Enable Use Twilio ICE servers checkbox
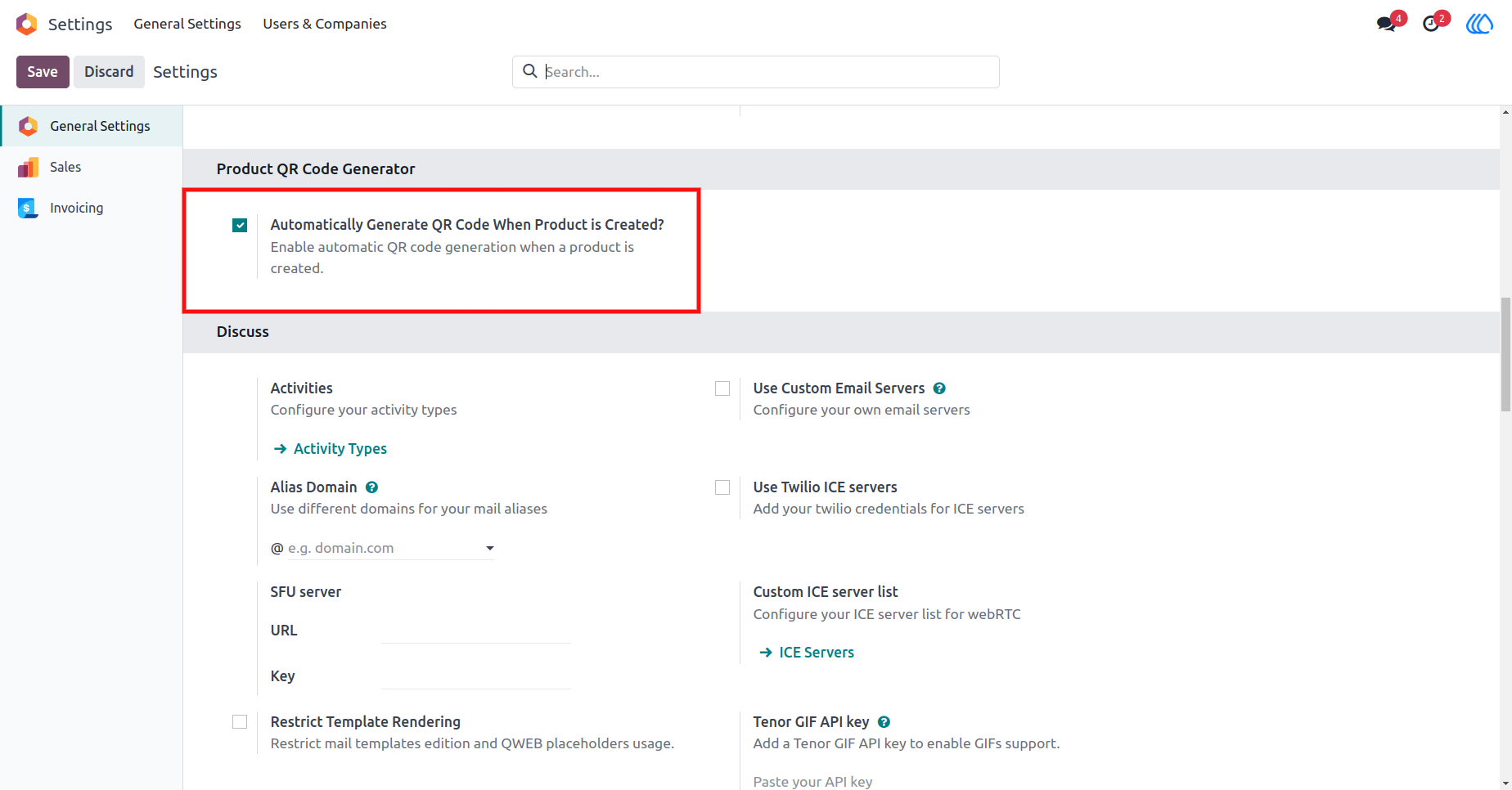This screenshot has height=790, width=1512. [722, 487]
